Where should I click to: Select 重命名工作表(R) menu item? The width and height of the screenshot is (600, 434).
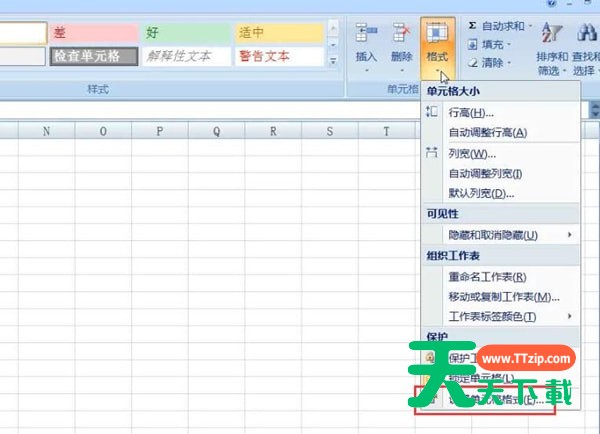click(x=500, y=277)
